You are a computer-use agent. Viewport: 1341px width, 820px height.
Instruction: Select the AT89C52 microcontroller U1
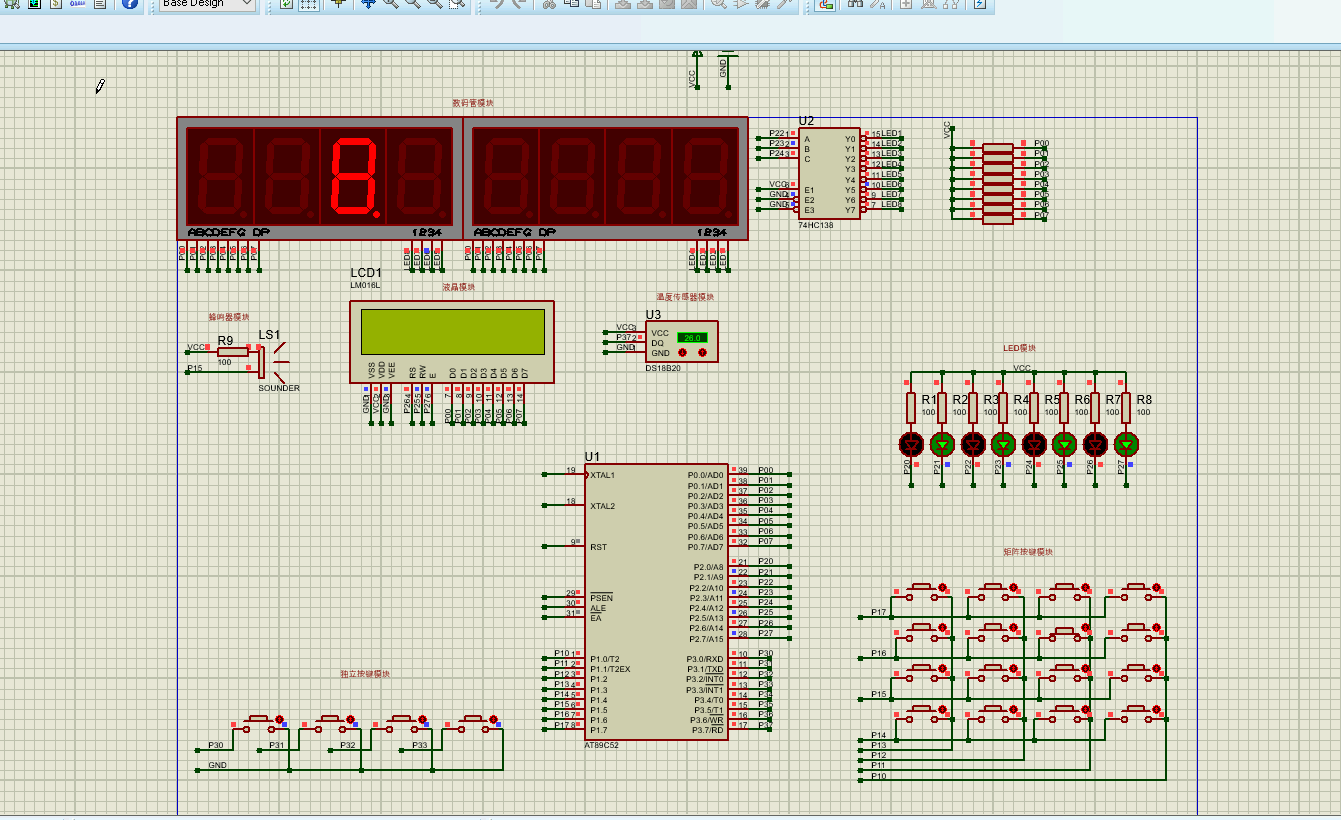657,601
